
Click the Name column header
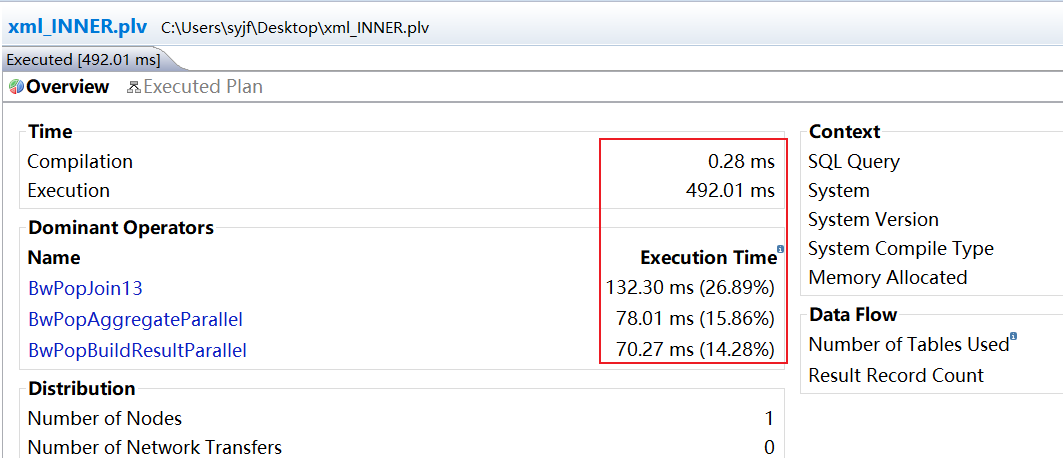[x=54, y=257]
